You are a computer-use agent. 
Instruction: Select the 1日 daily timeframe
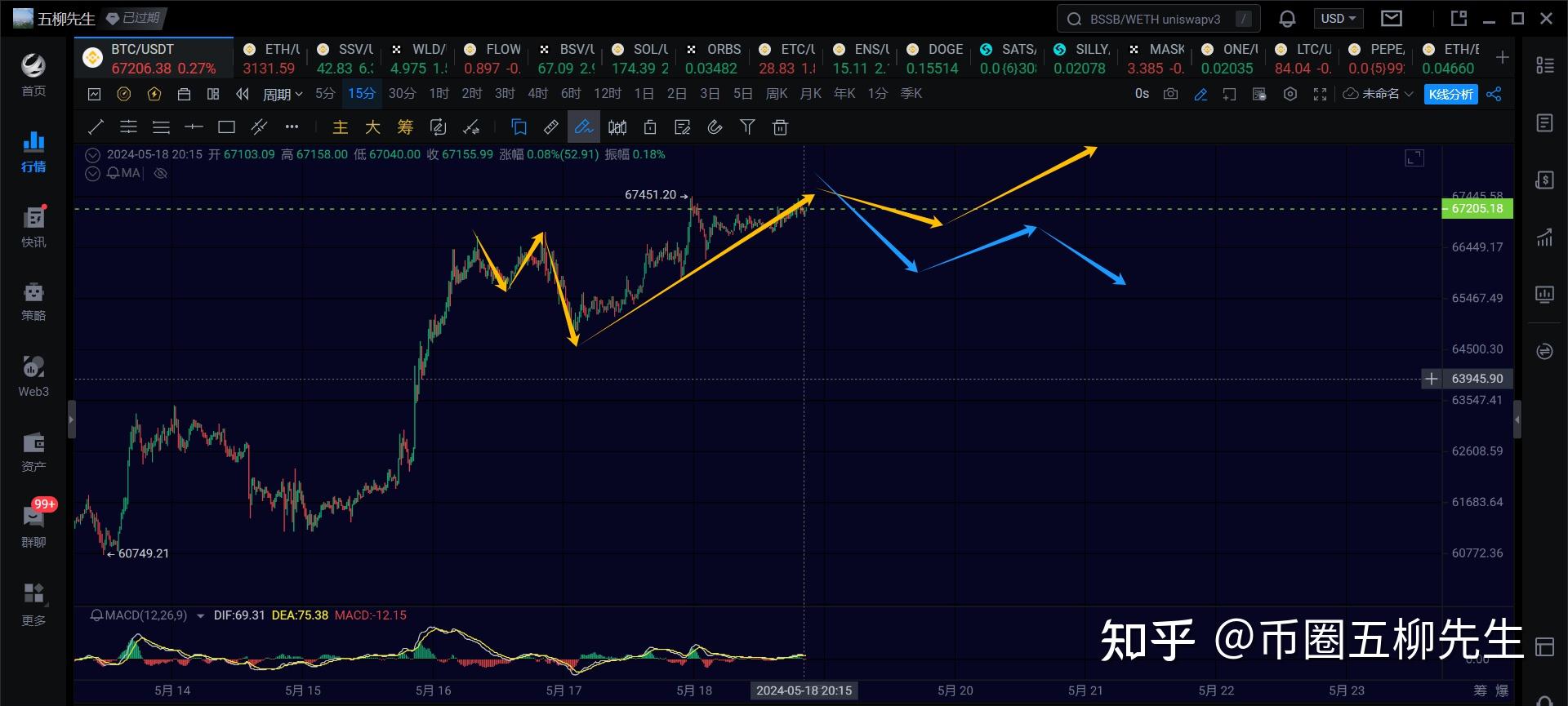(x=644, y=94)
